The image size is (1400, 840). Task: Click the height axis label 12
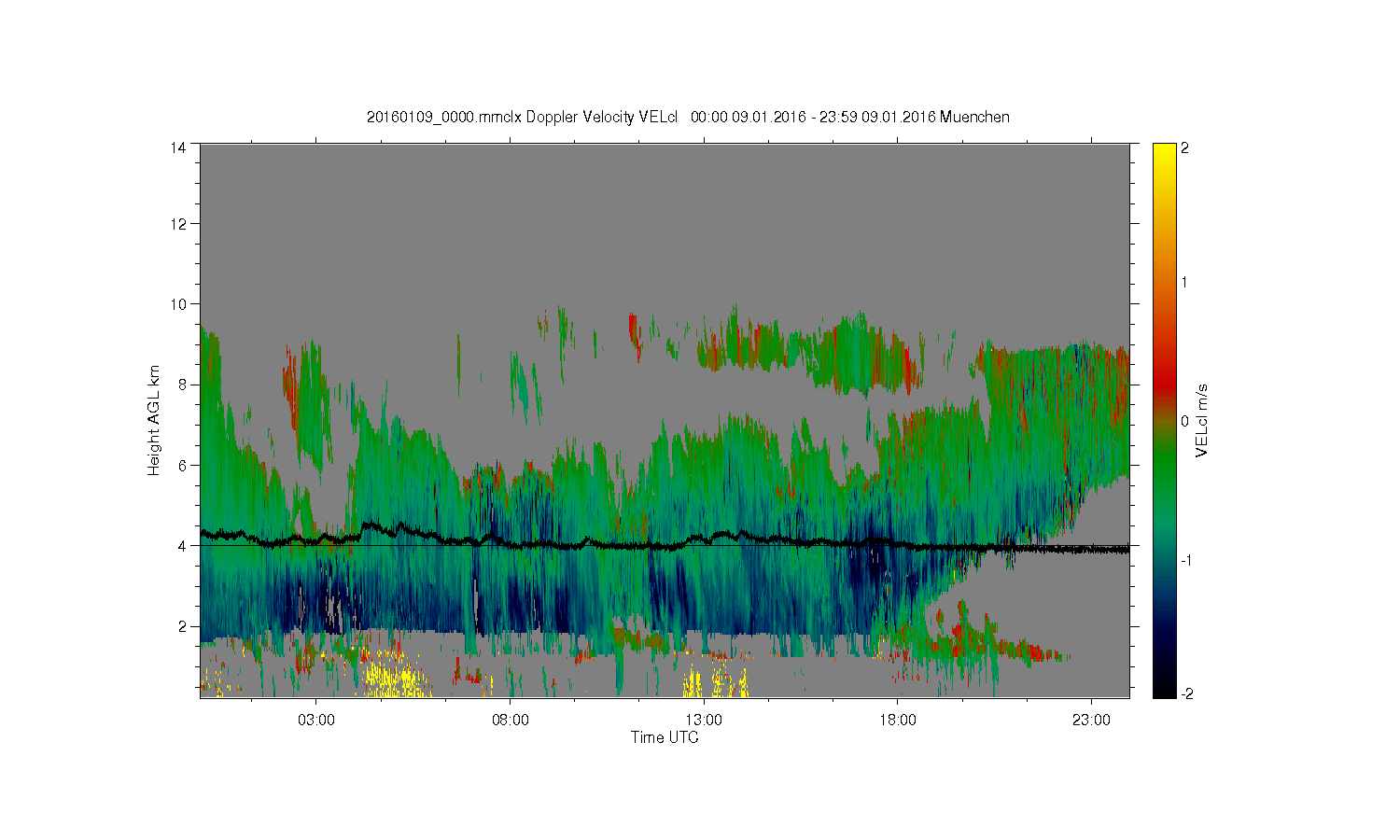coord(177,224)
